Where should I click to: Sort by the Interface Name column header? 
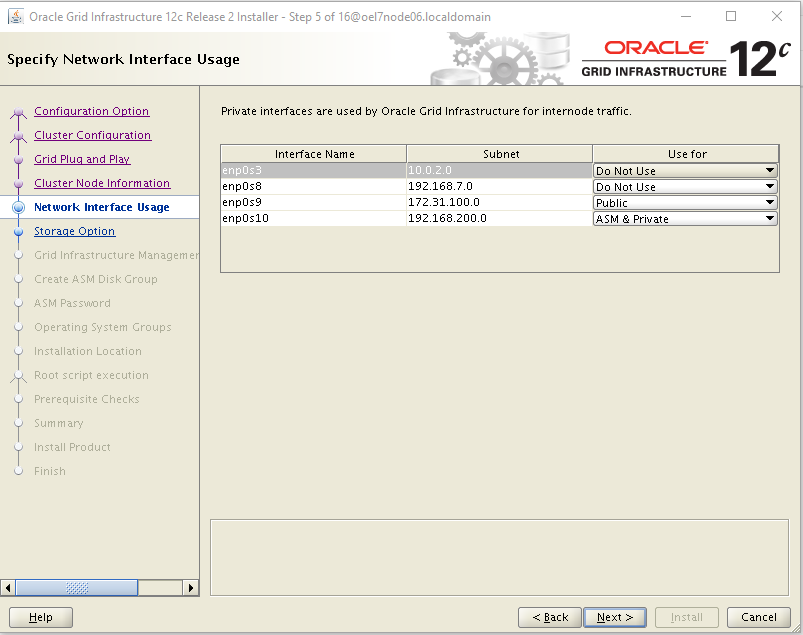pos(314,154)
